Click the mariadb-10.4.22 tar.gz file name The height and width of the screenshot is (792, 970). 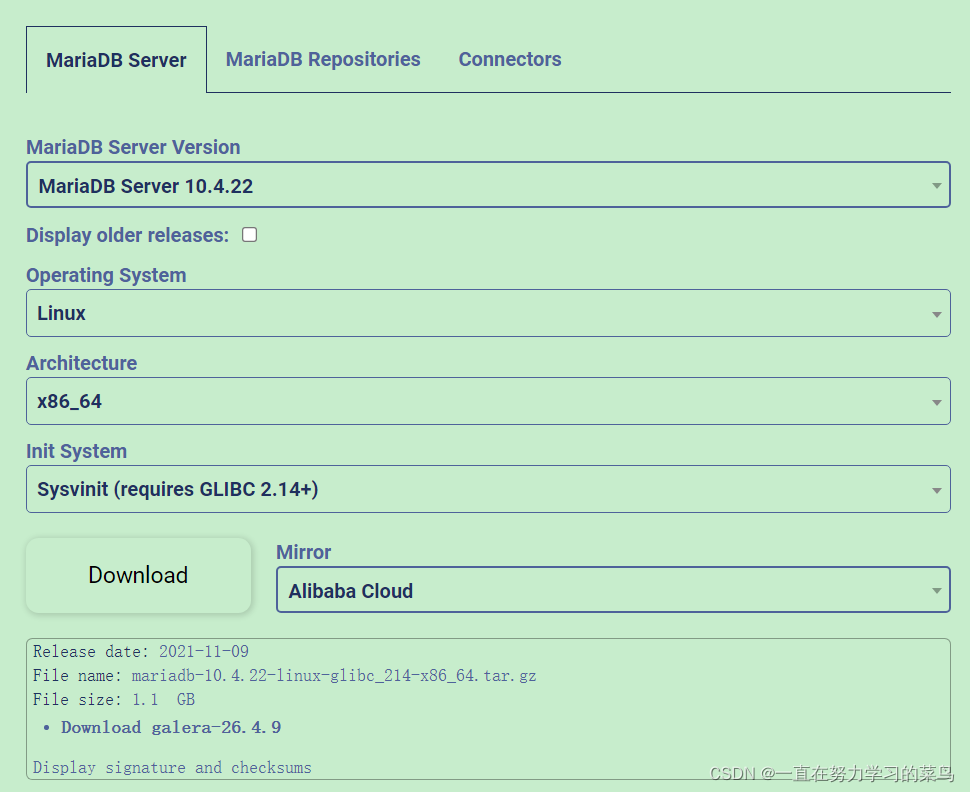pyautogui.click(x=332, y=675)
